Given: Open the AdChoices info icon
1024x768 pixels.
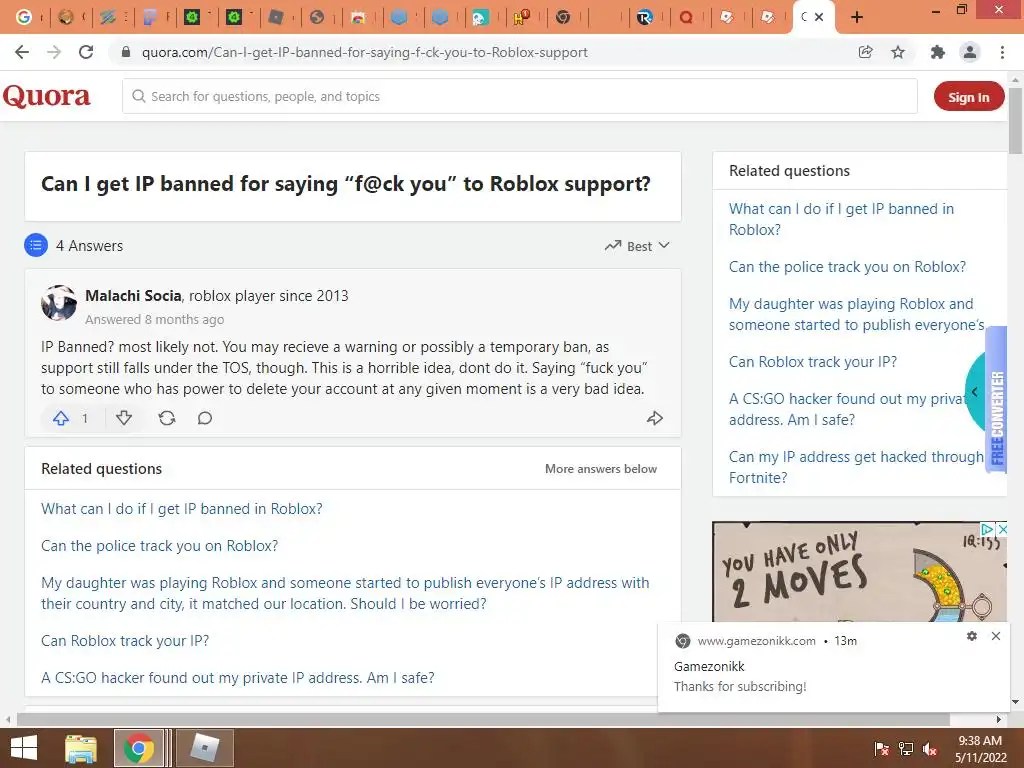Looking at the screenshot, I should 987,529.
